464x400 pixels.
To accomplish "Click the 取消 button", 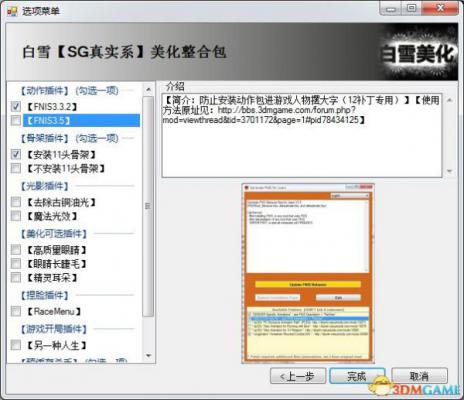I will (x=419, y=376).
